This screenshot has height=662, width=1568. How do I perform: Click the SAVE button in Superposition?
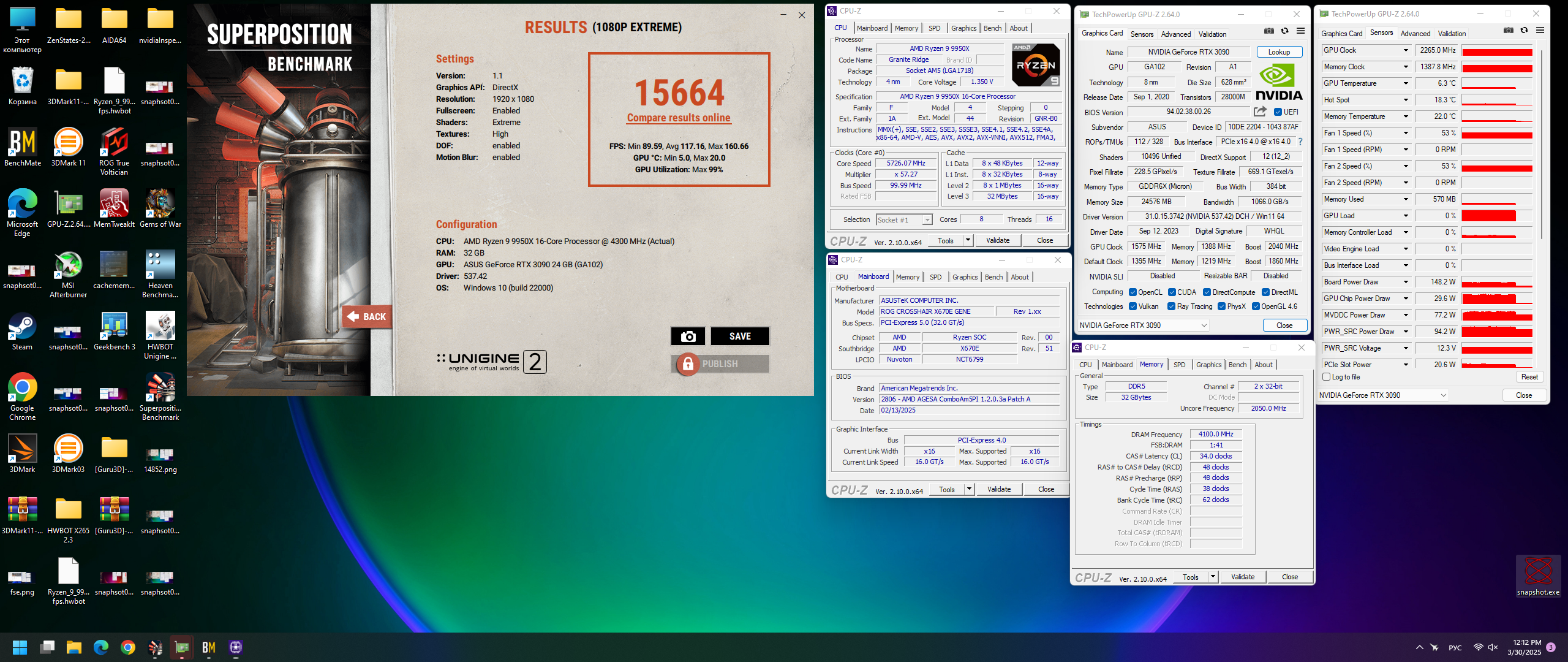(740, 336)
